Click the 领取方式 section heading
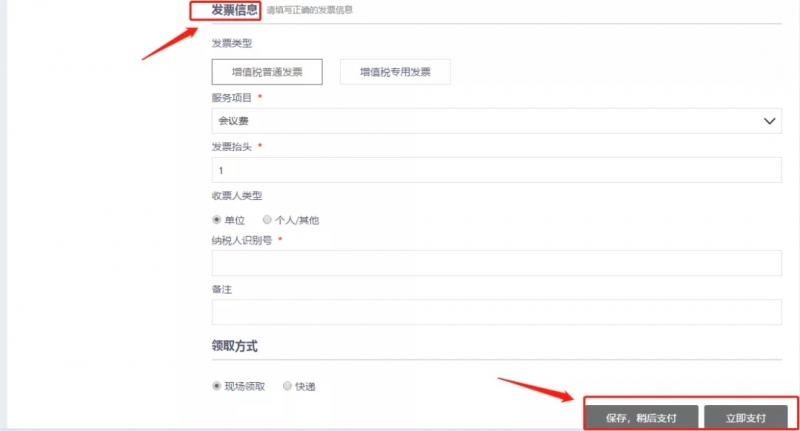Image resolution: width=800 pixels, height=431 pixels. click(x=234, y=346)
